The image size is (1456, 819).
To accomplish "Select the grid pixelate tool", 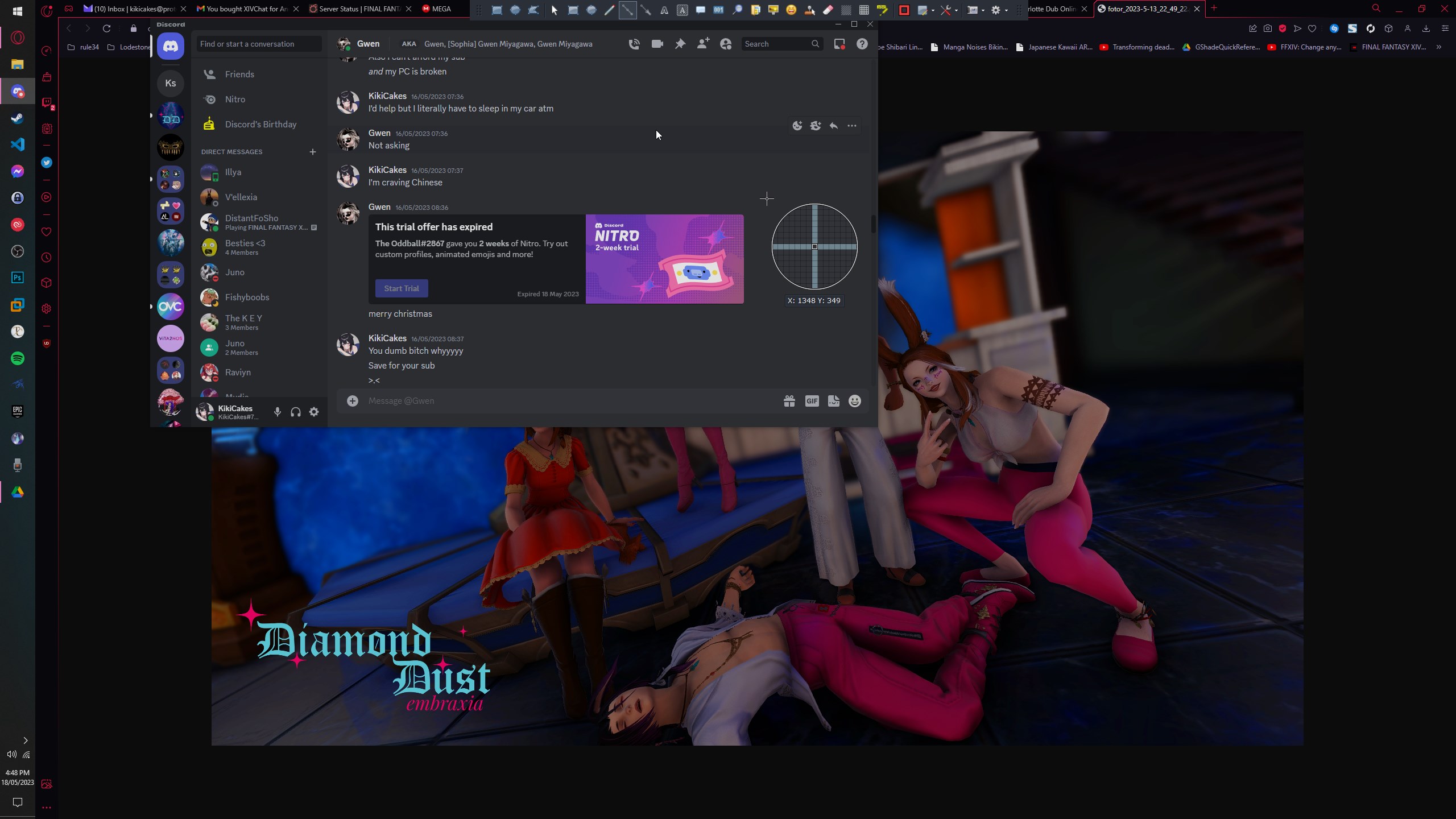I will click(x=864, y=10).
